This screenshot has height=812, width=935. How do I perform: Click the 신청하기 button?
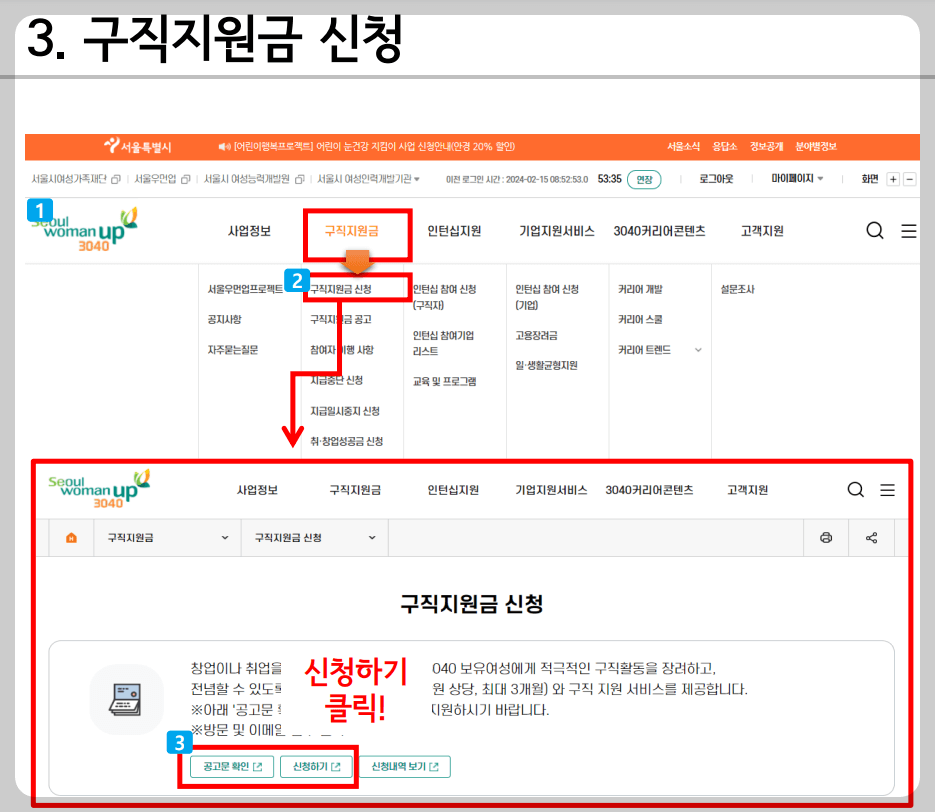pos(317,766)
